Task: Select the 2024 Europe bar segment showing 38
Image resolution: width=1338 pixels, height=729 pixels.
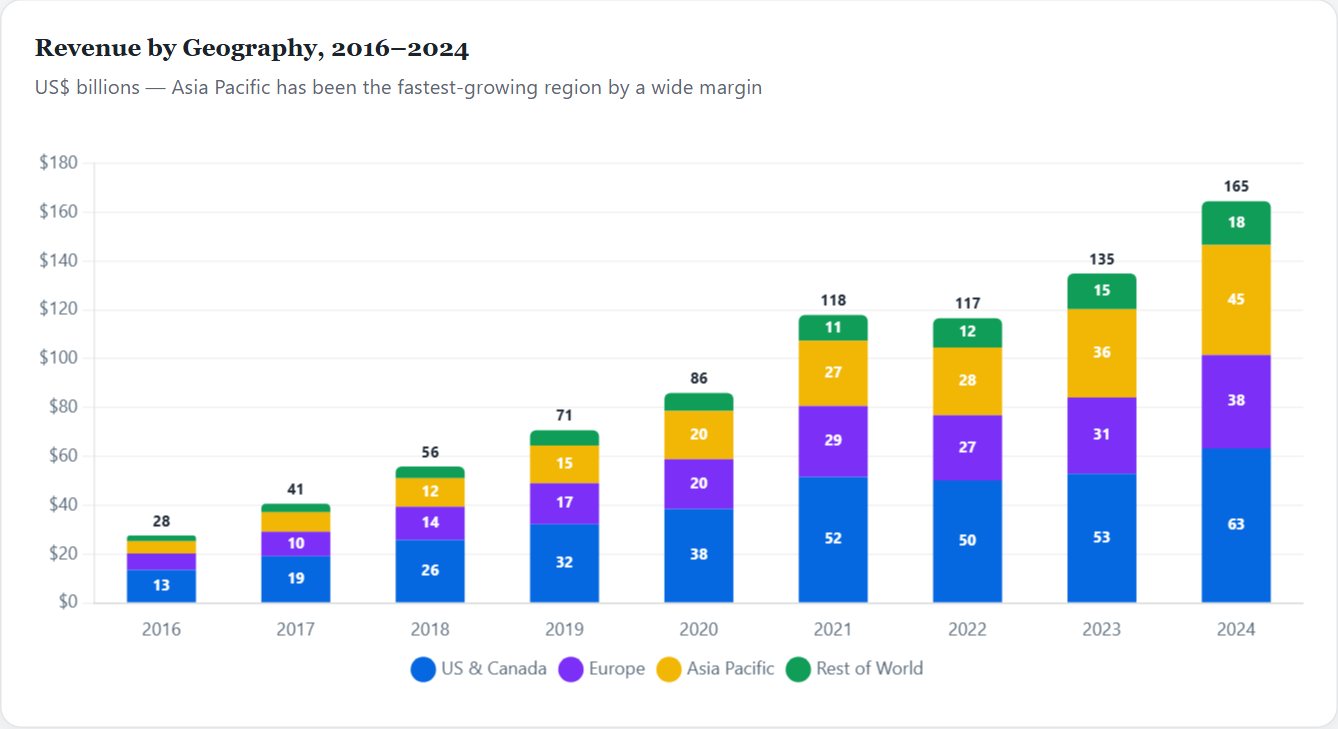Action: (1236, 401)
